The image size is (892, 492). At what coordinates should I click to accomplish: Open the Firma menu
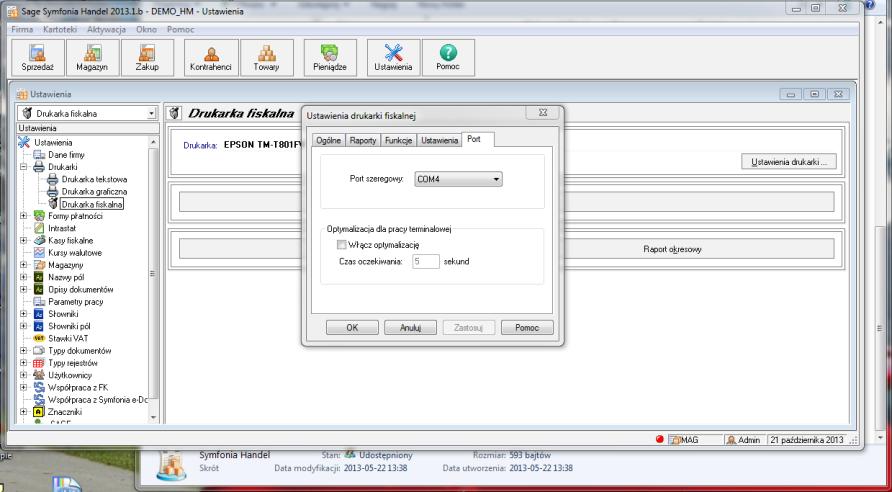[x=22, y=29]
